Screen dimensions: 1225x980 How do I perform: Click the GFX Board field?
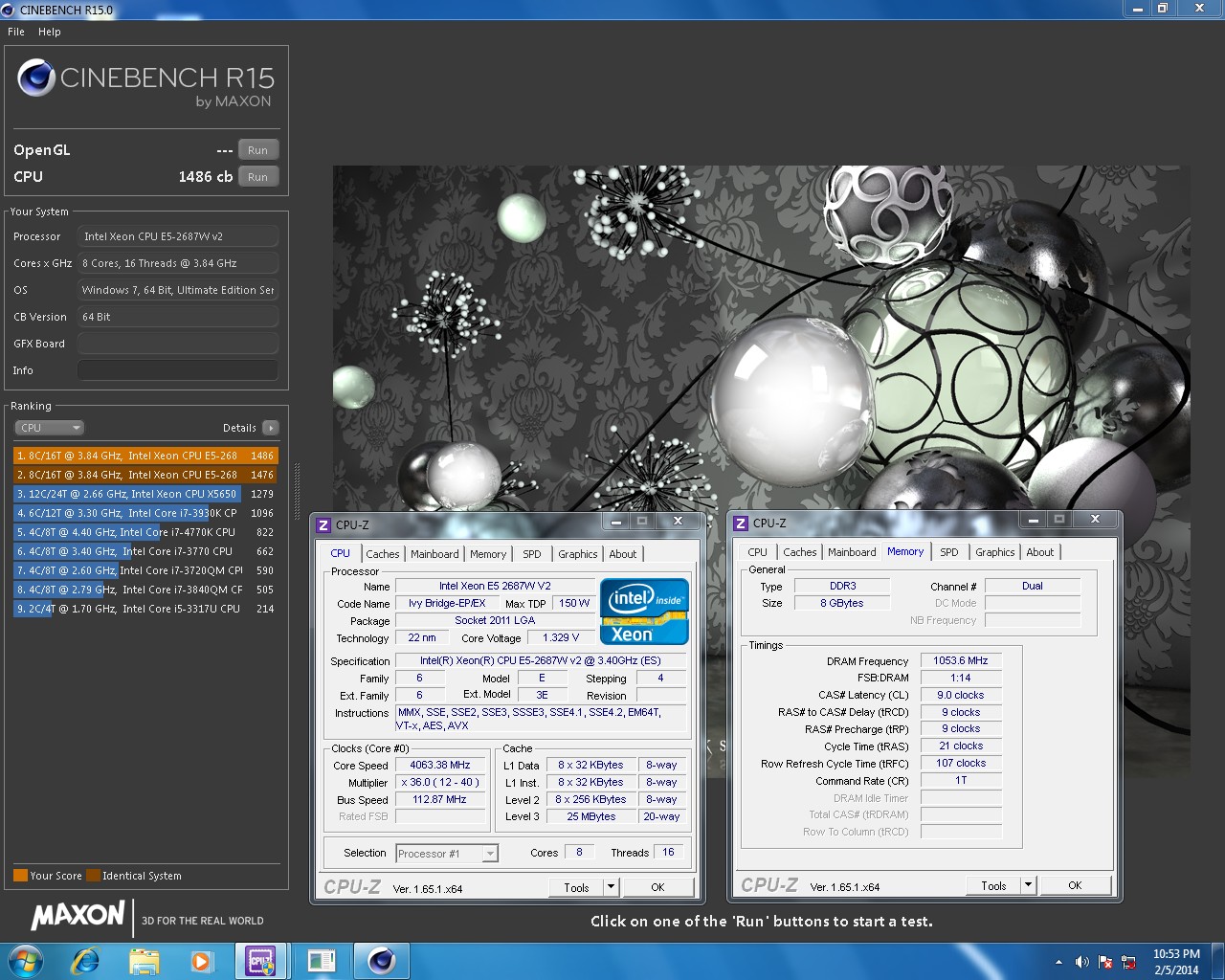point(178,344)
